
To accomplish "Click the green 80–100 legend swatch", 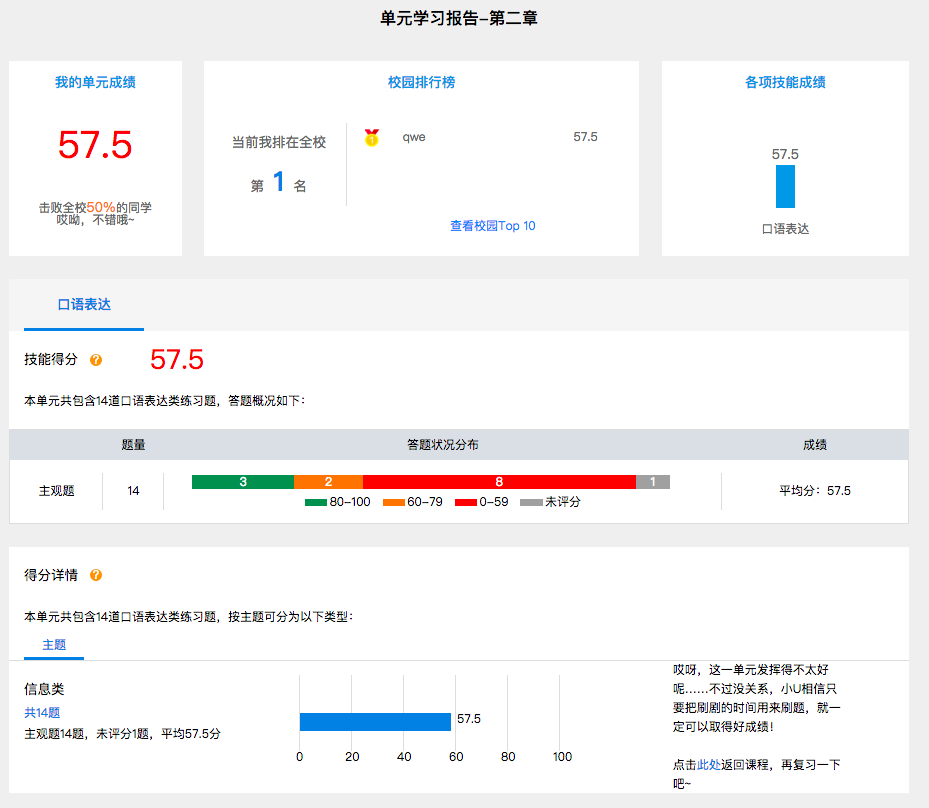I will (x=316, y=502).
